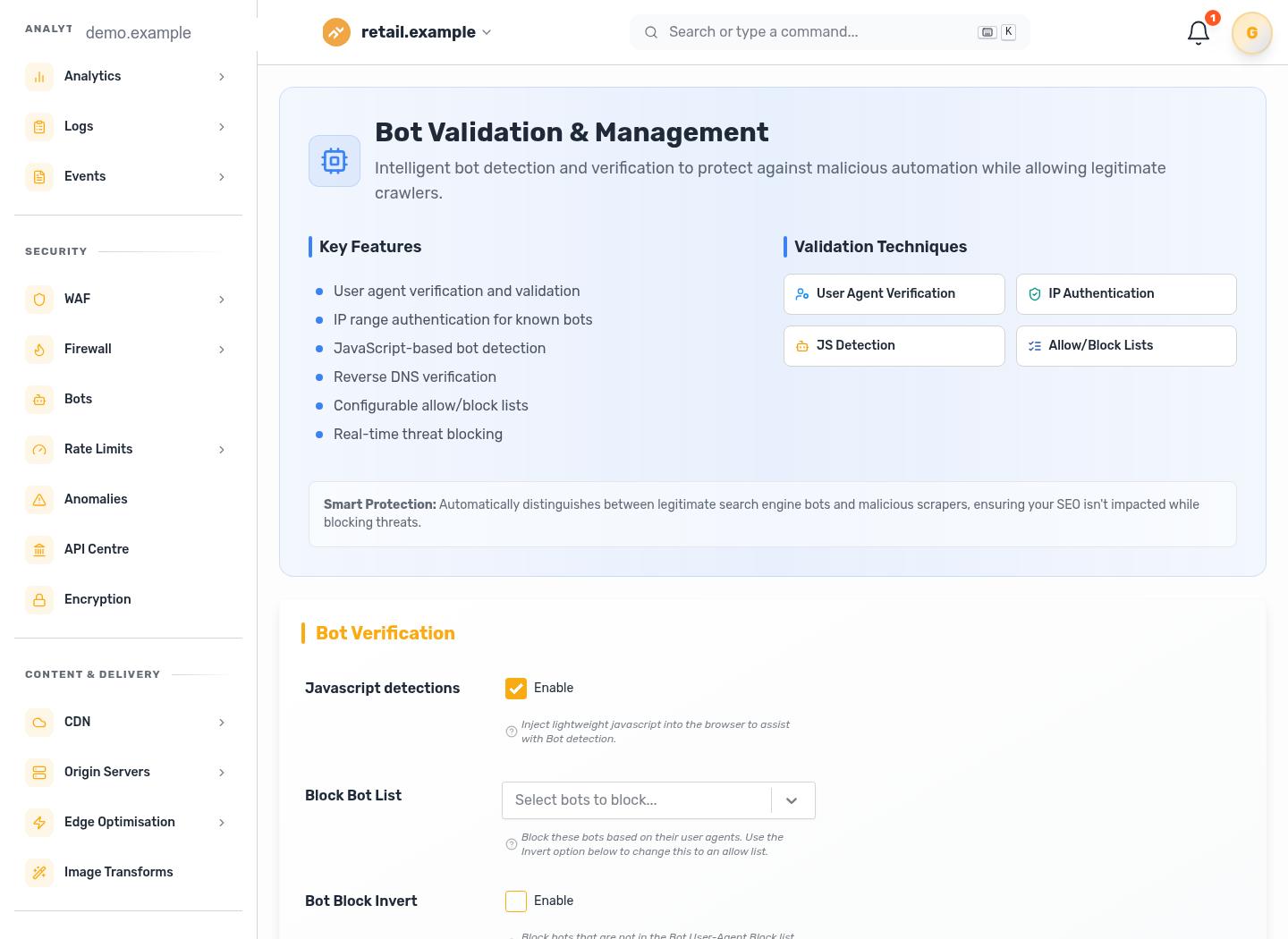
Task: Click the JS Detection button
Action: point(894,346)
